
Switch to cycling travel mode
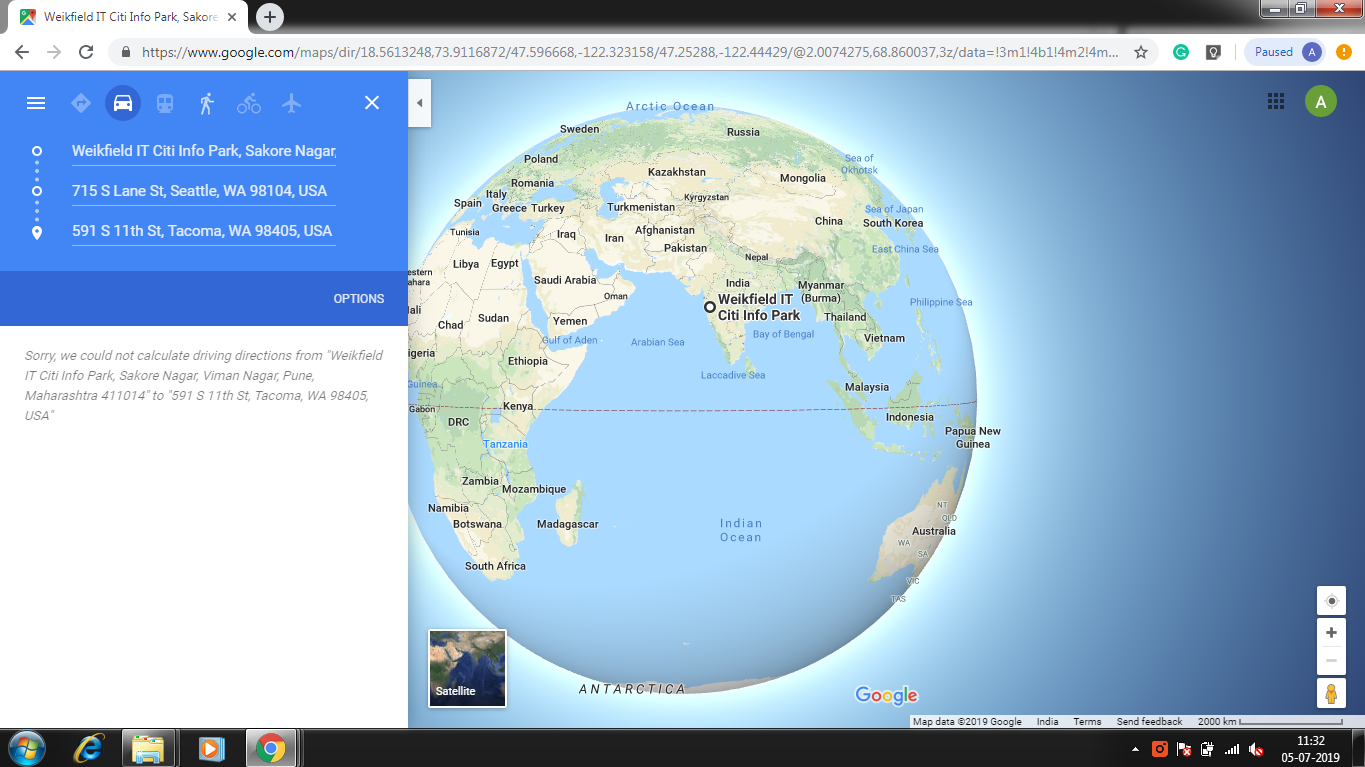(249, 103)
